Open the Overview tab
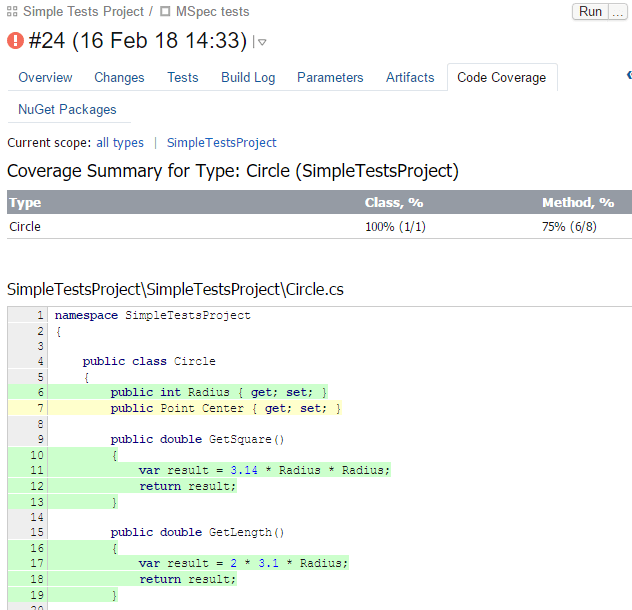632x610 pixels. point(45,77)
